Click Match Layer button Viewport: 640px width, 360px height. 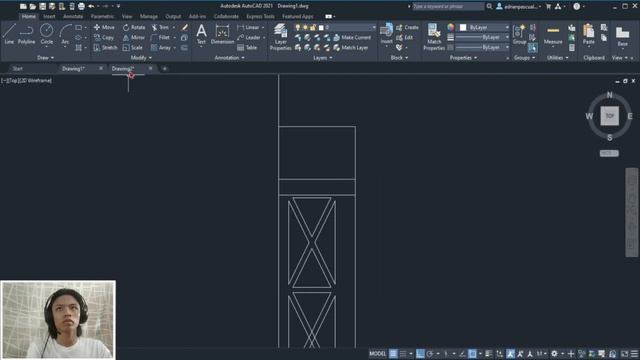click(x=351, y=48)
